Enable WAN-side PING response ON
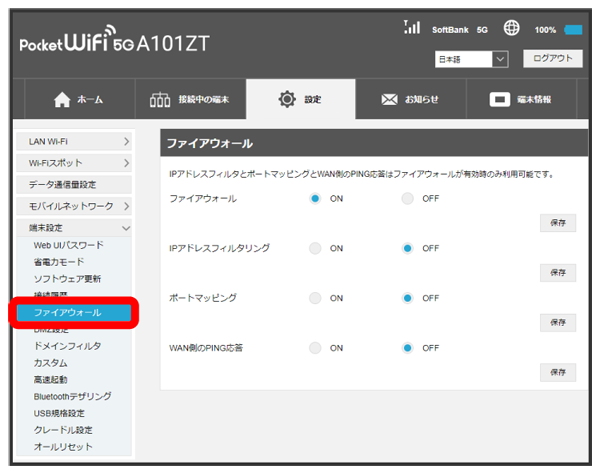Screen dimensions: 600x473 [315, 348]
